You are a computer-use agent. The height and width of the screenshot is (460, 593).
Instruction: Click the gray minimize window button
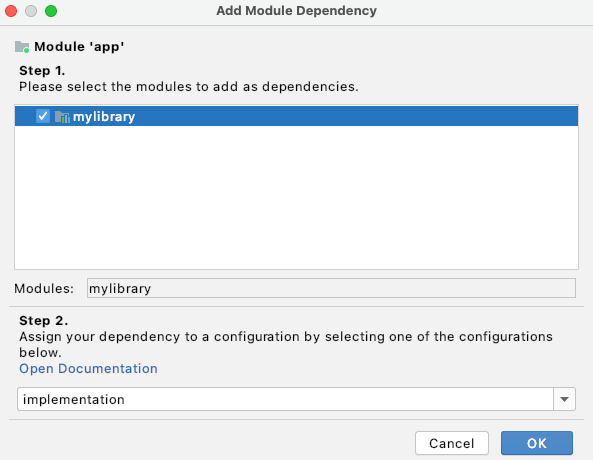[31, 11]
